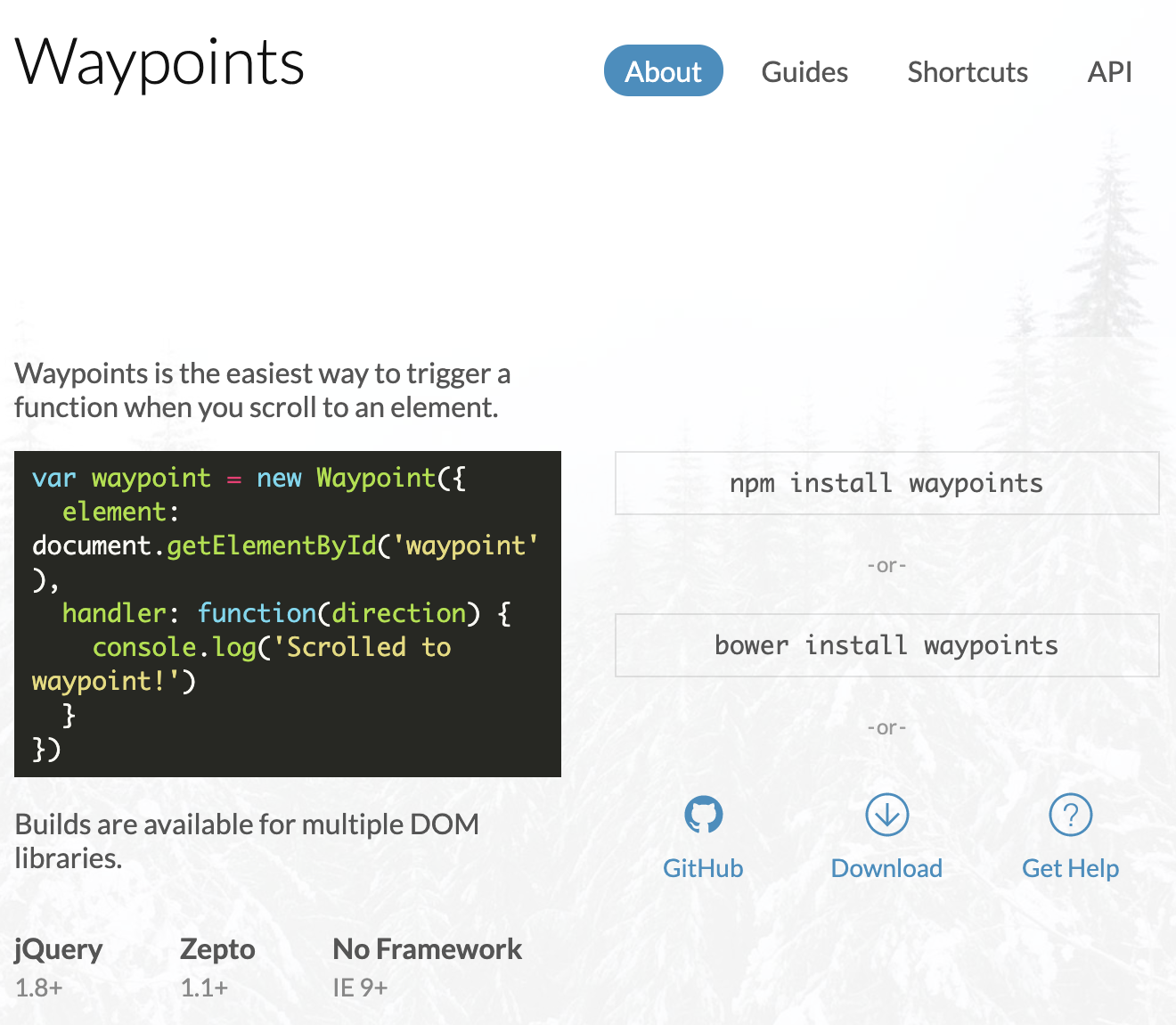Click the Download text link
The height and width of the screenshot is (1025, 1176).
[x=886, y=868]
